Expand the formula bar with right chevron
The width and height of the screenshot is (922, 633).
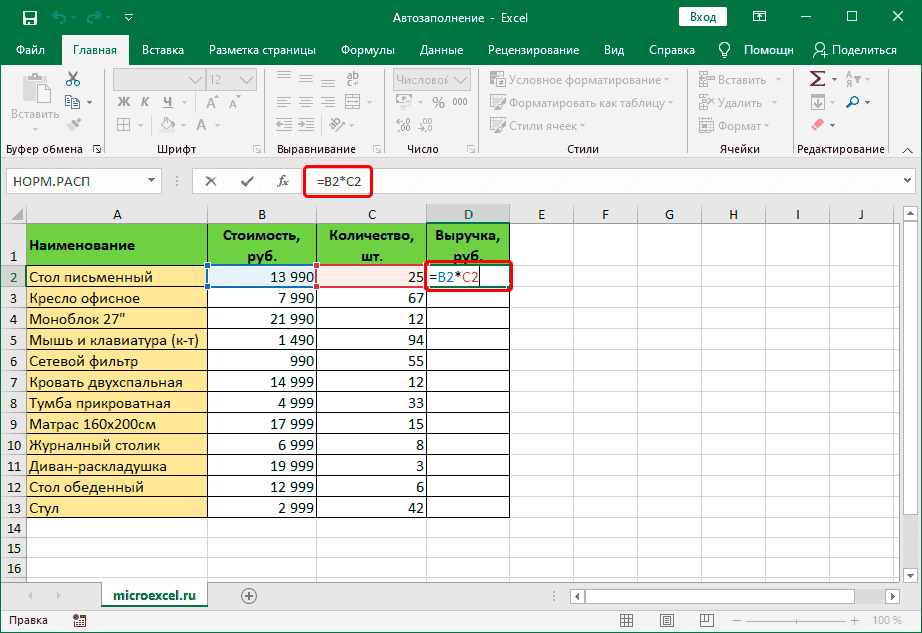click(x=907, y=181)
